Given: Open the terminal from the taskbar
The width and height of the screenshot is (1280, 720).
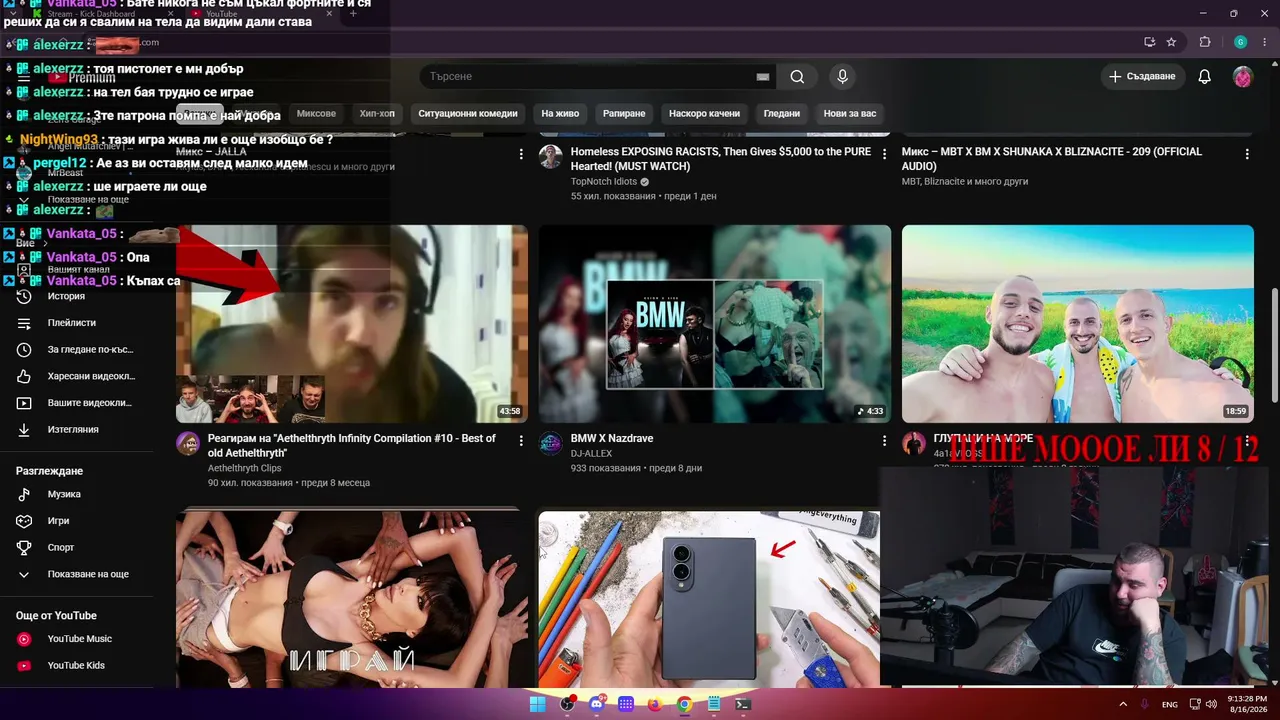Looking at the screenshot, I should pyautogui.click(x=743, y=704).
